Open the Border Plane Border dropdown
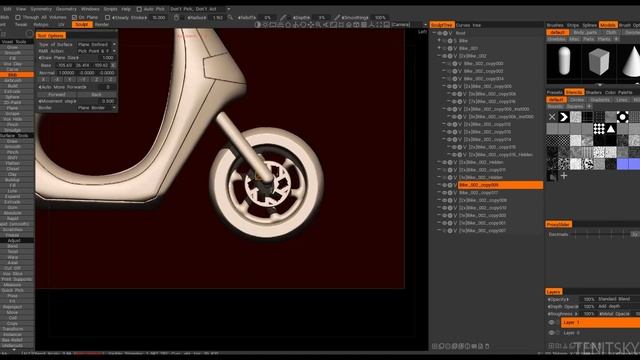Screen dimensions: 640x360 (97, 108)
